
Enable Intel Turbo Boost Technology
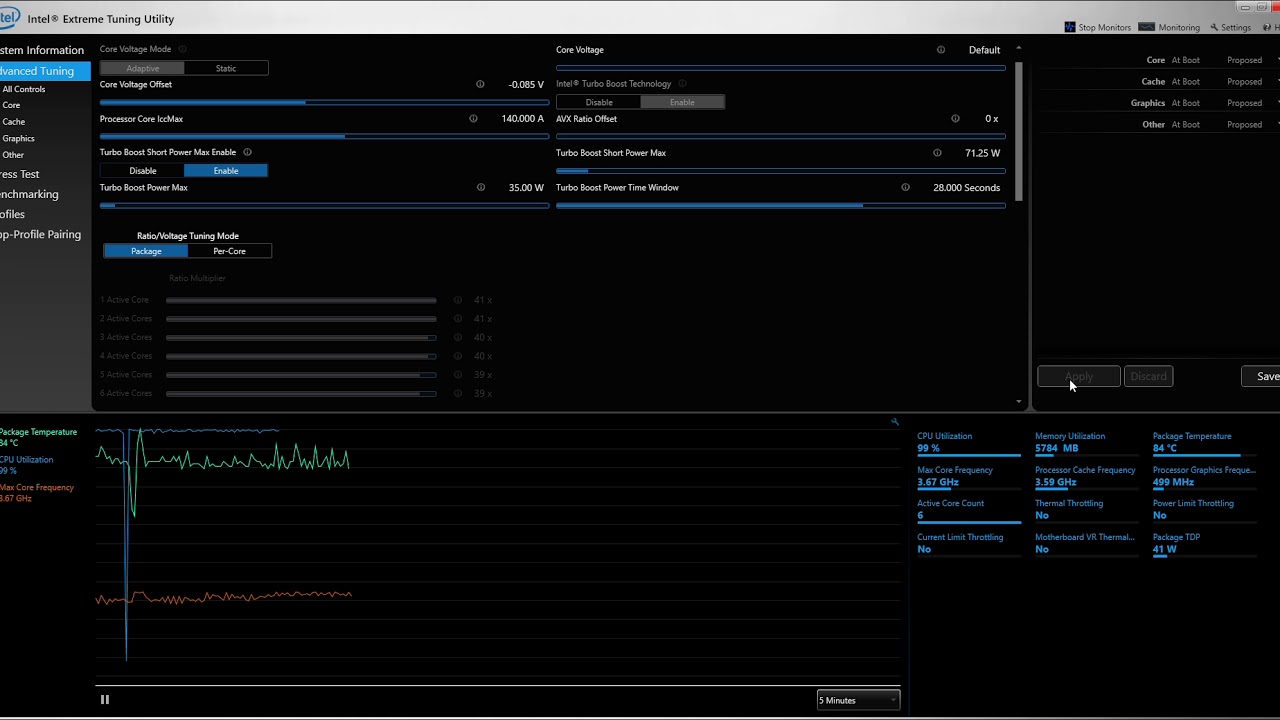682,102
